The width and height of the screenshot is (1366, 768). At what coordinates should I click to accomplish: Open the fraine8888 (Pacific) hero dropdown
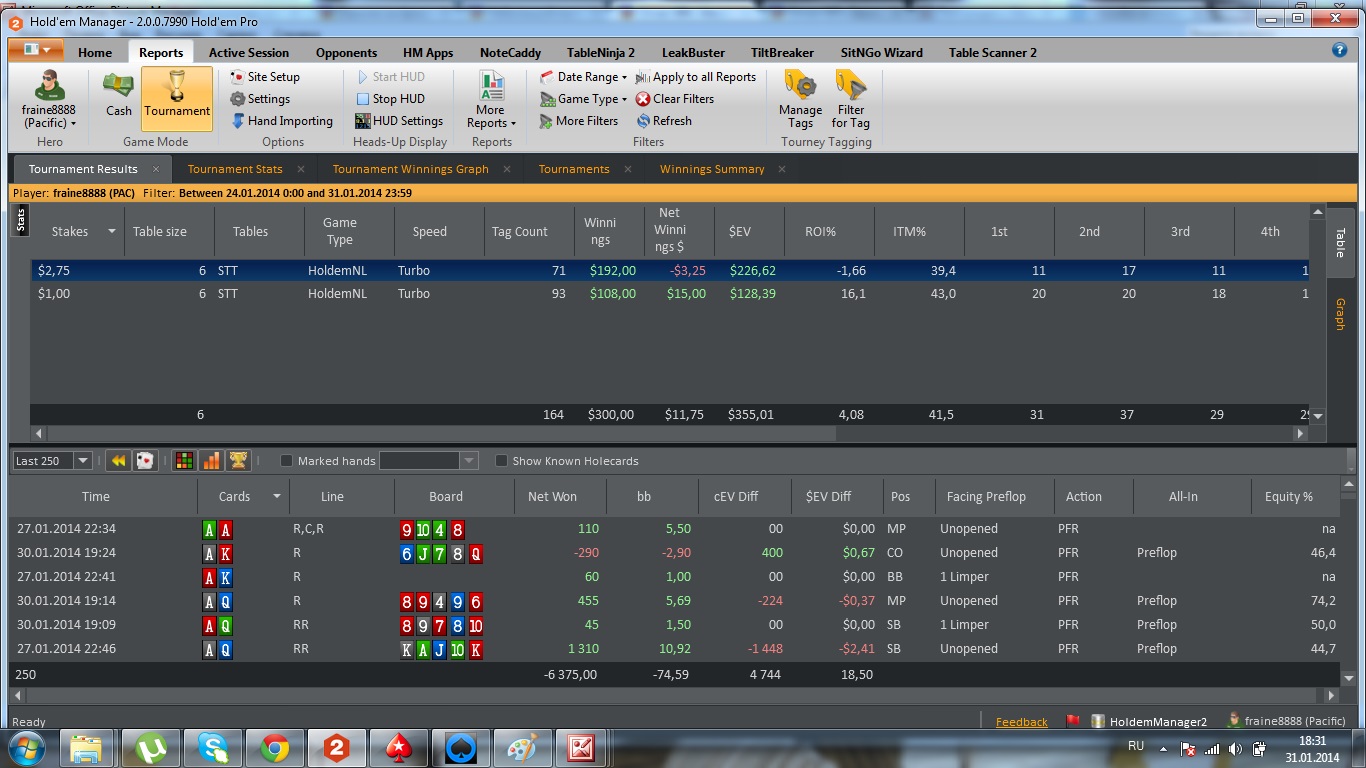pyautogui.click(x=50, y=99)
